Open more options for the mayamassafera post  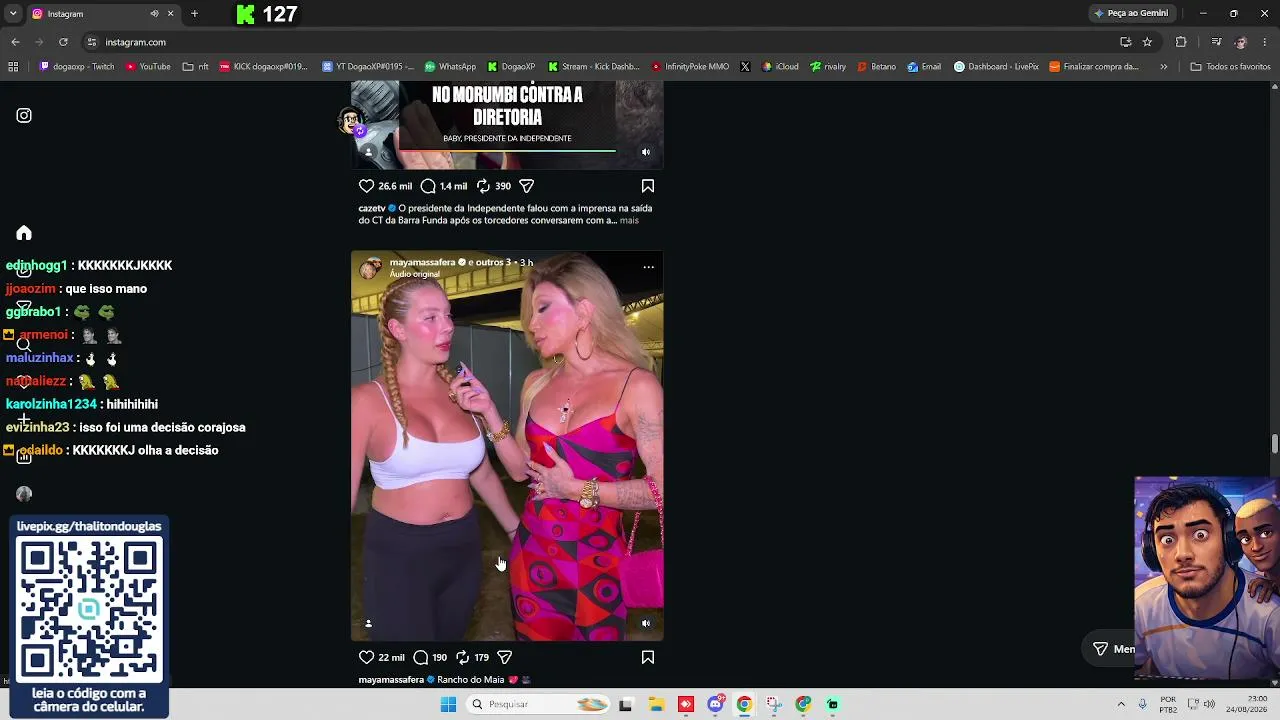point(648,267)
